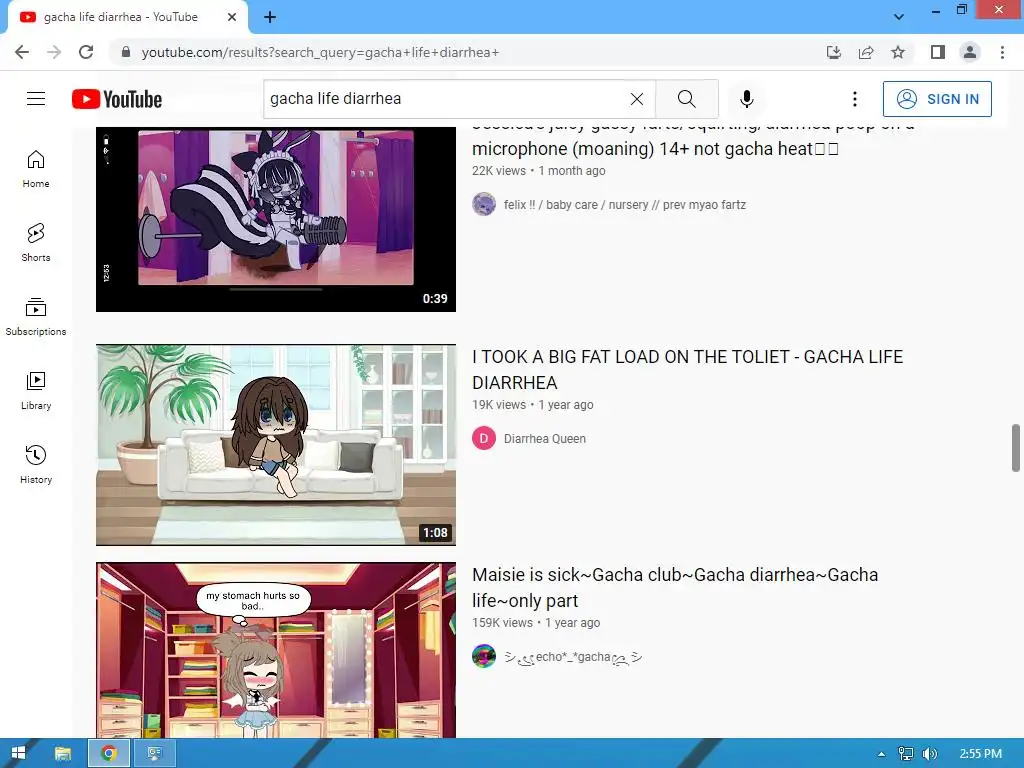Open the YouTube hamburger guide menu
This screenshot has width=1024, height=768.
[x=36, y=99]
